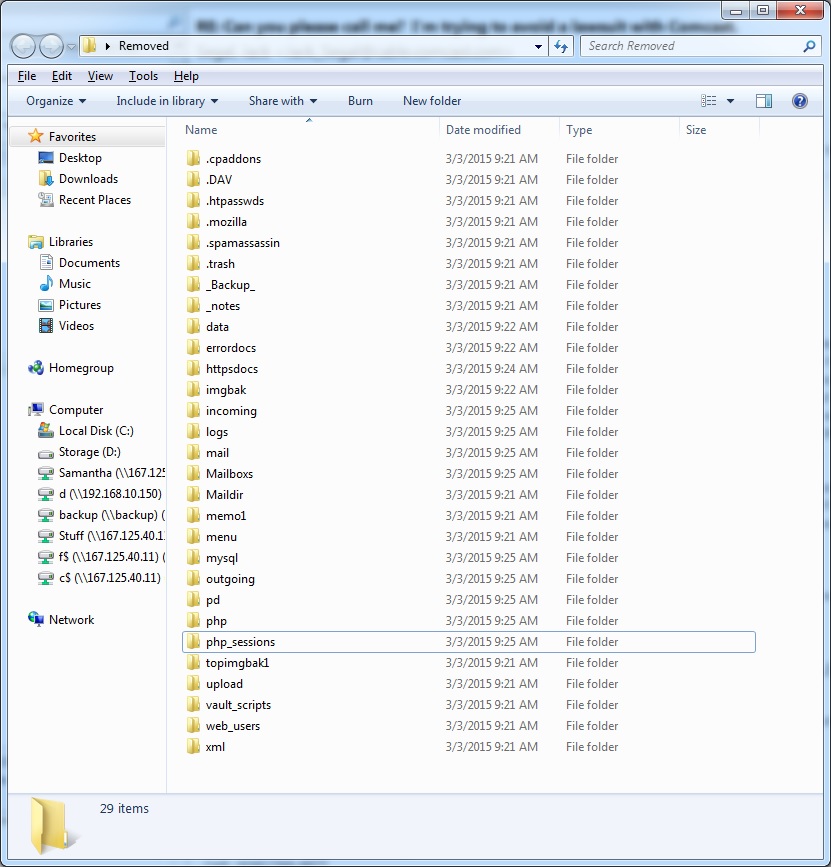Image resolution: width=831 pixels, height=867 pixels.
Task: Click the Network icon in navigation pane
Action: (36, 619)
